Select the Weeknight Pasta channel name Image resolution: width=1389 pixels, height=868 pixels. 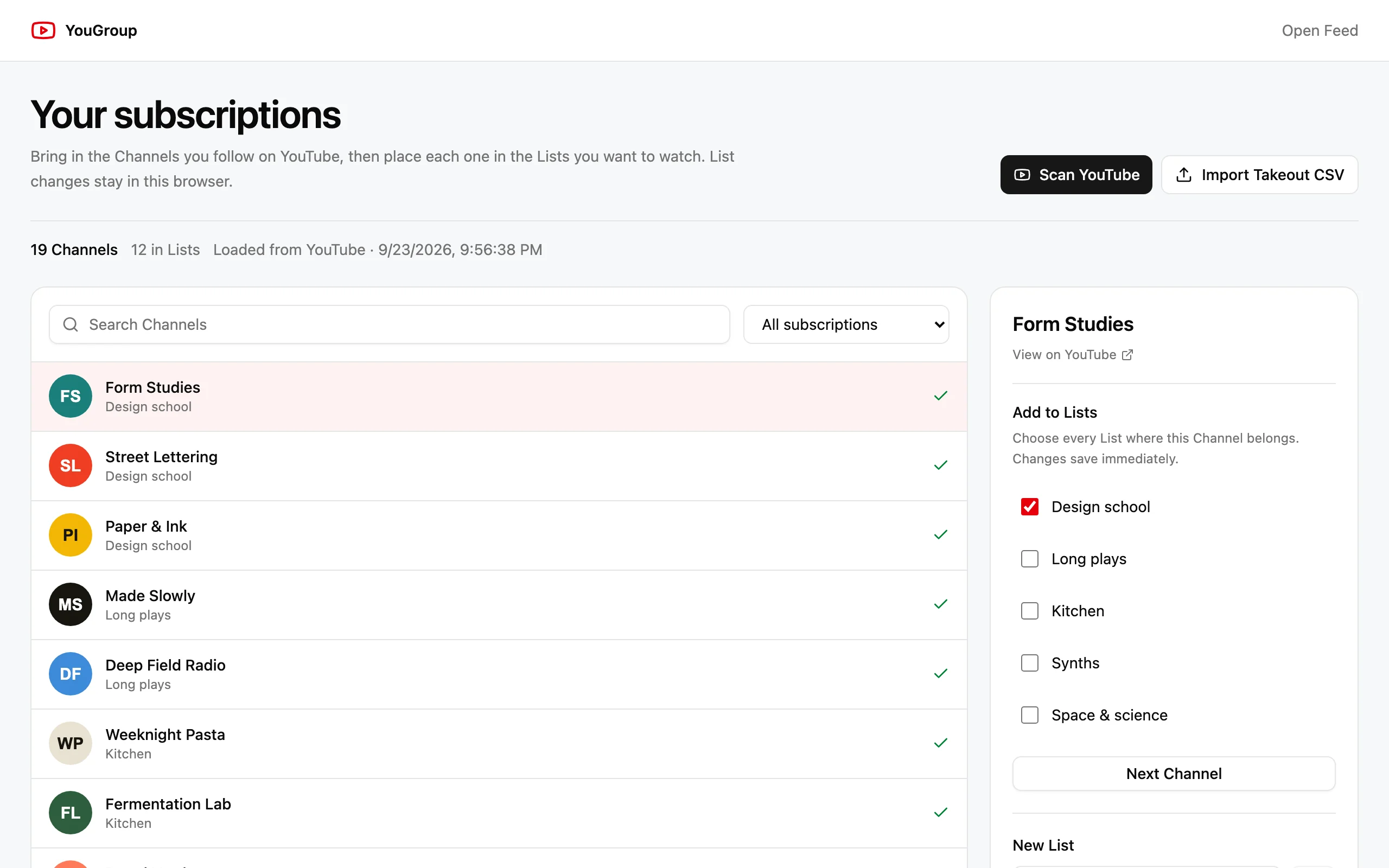click(x=165, y=735)
